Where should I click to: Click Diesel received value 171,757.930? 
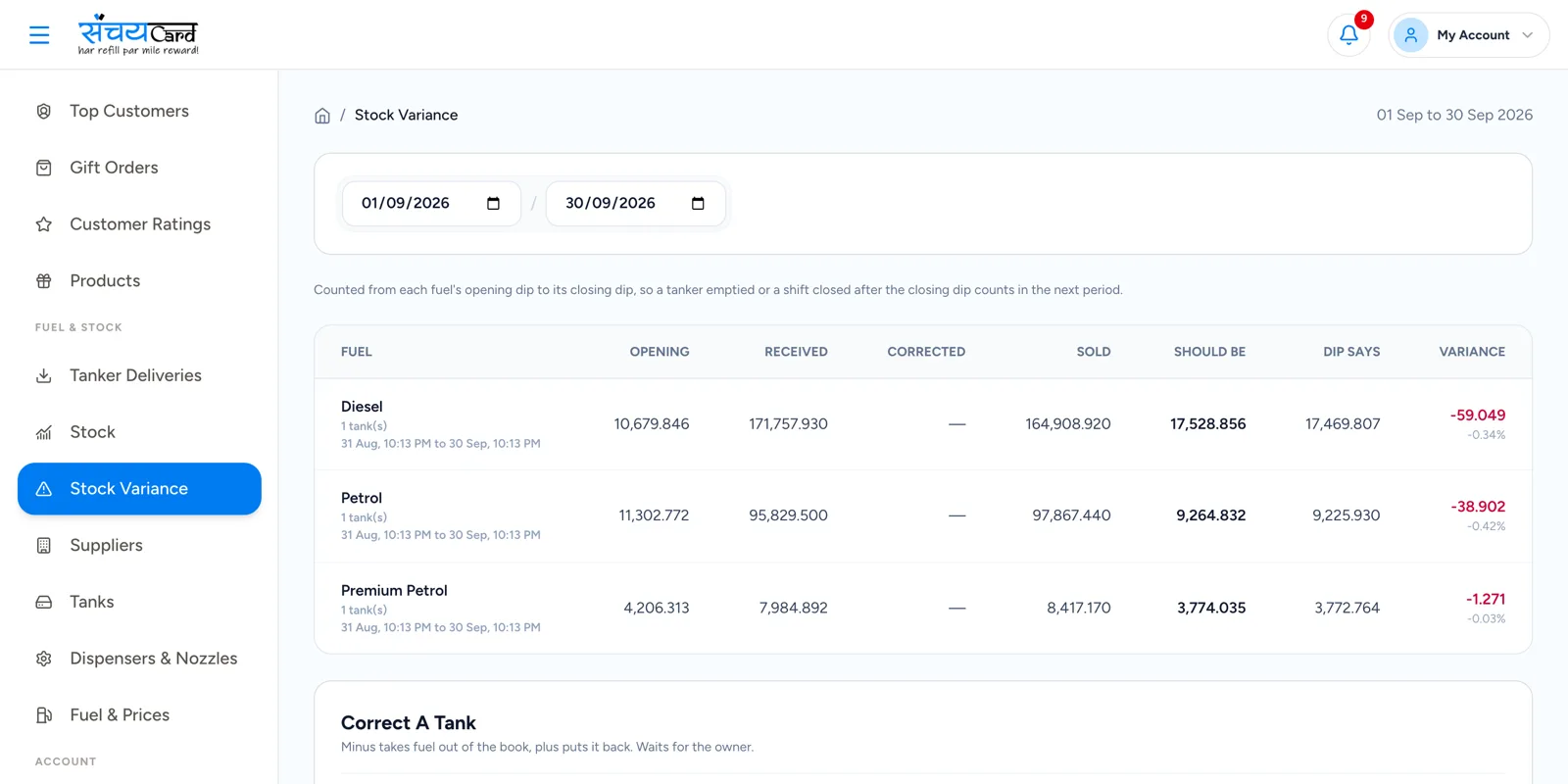point(788,424)
